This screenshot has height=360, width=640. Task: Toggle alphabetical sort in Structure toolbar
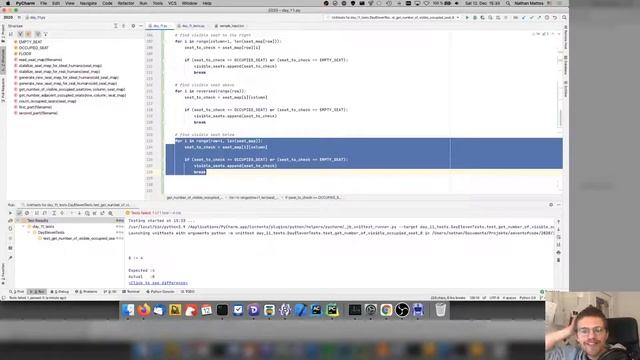(x=11, y=34)
